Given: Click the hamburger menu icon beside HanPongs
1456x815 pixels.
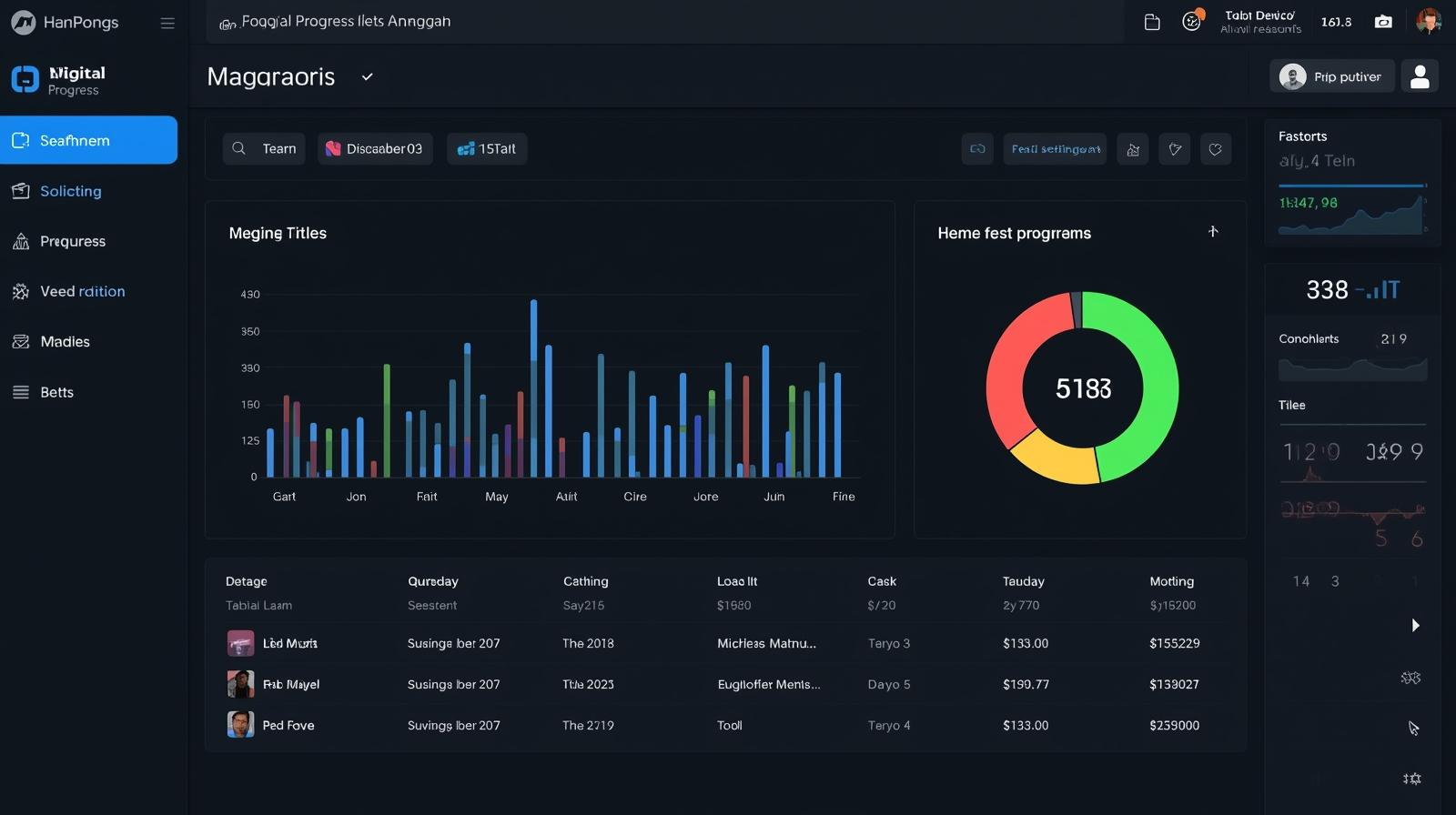Looking at the screenshot, I should pyautogui.click(x=167, y=23).
